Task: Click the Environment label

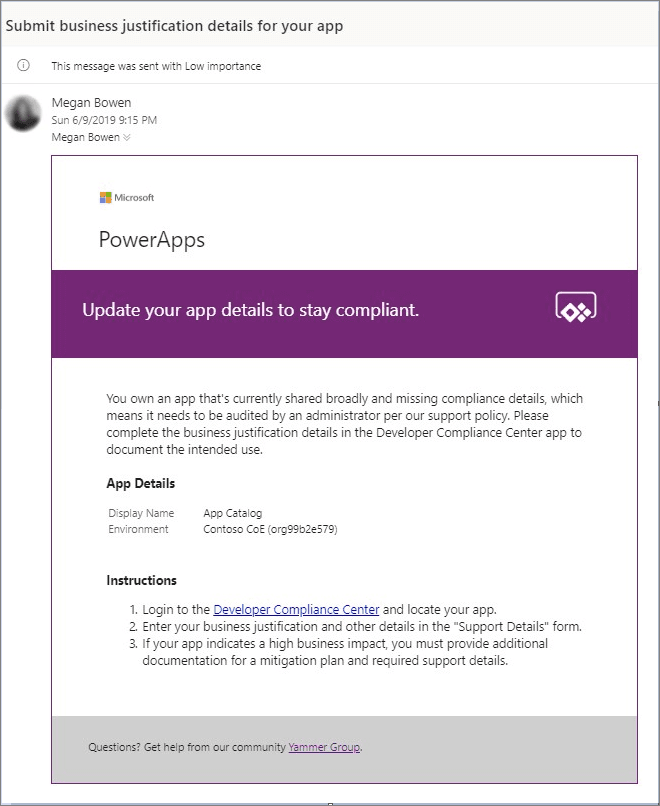Action: coord(138,529)
